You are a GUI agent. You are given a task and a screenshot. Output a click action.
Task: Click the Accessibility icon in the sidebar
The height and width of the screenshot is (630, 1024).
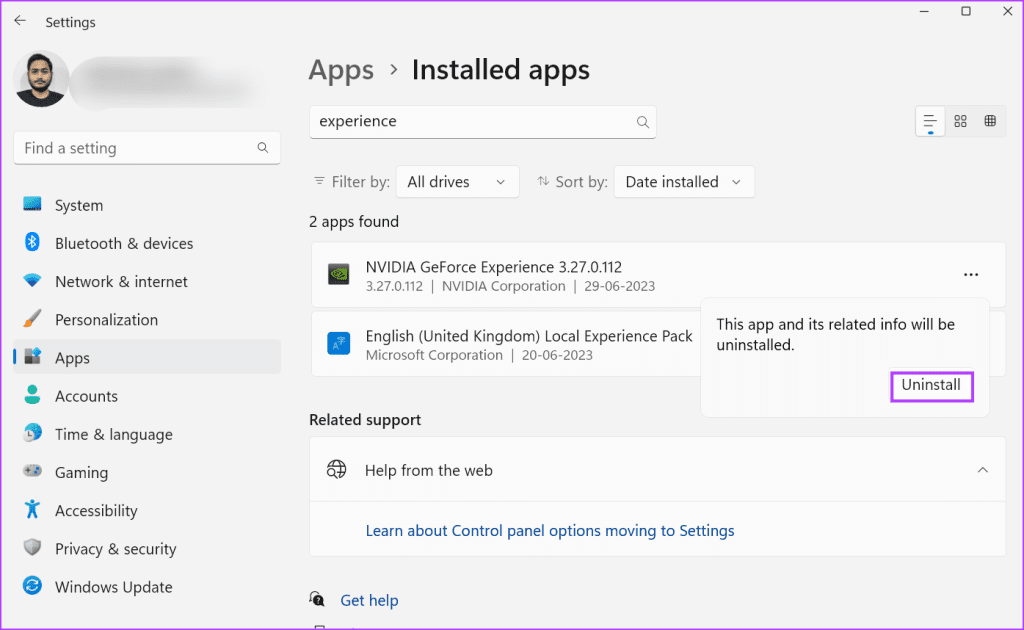pyautogui.click(x=31, y=510)
